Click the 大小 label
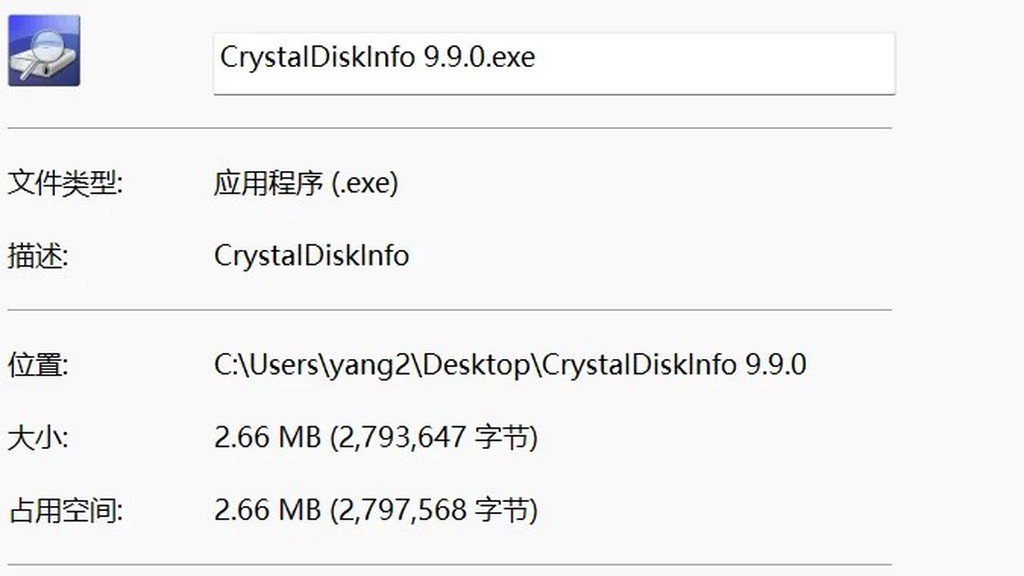 [x=38, y=437]
